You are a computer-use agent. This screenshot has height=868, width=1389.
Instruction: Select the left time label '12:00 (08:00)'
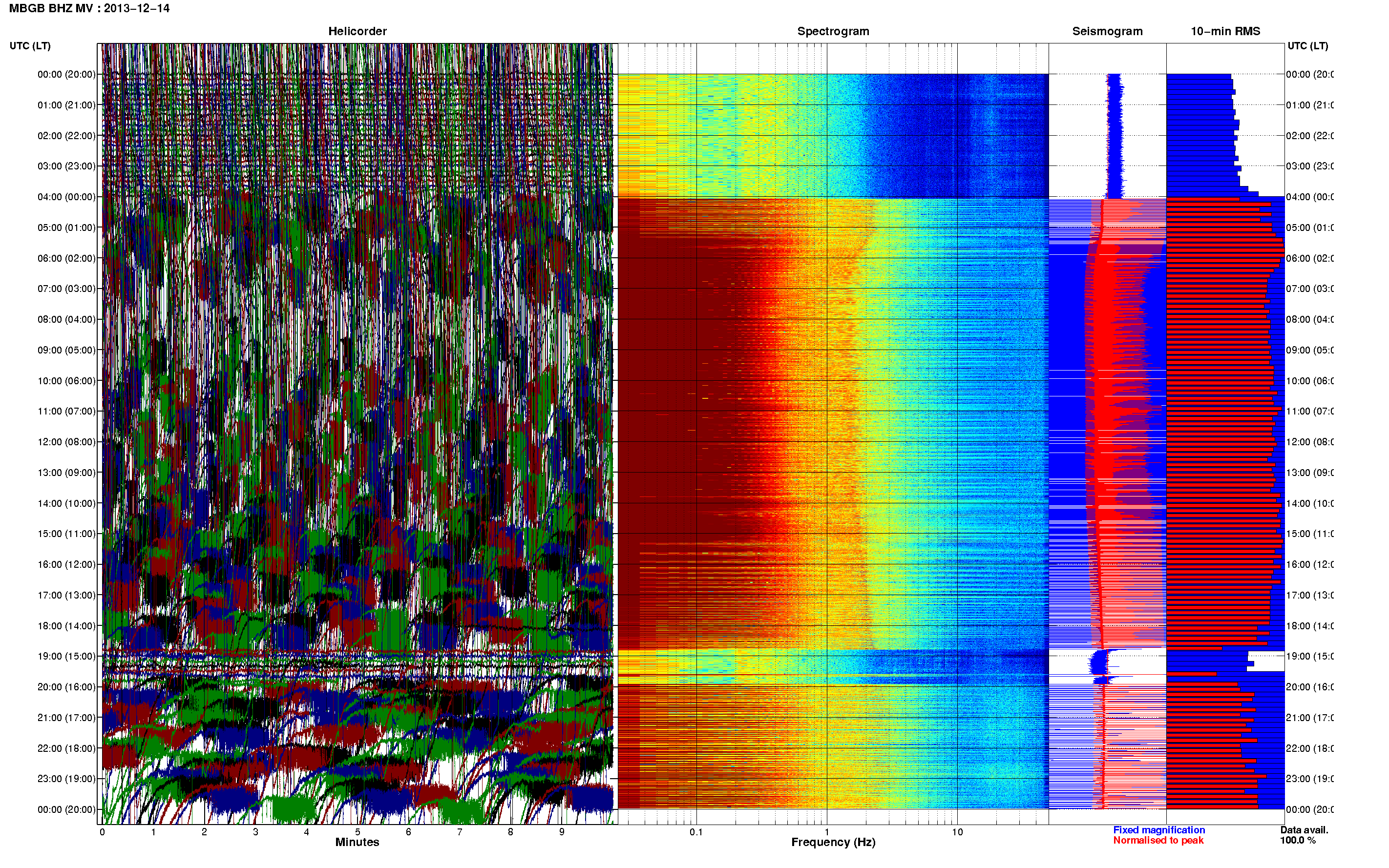click(66, 442)
